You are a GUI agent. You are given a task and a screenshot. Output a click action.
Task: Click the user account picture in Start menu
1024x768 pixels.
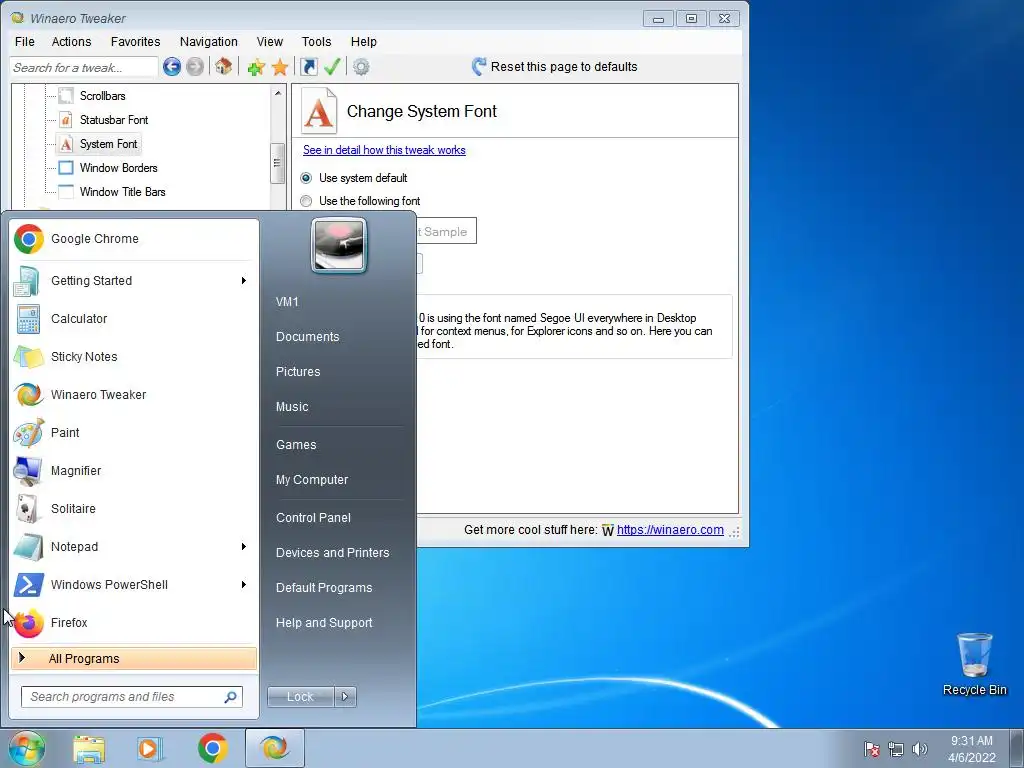pyautogui.click(x=339, y=245)
